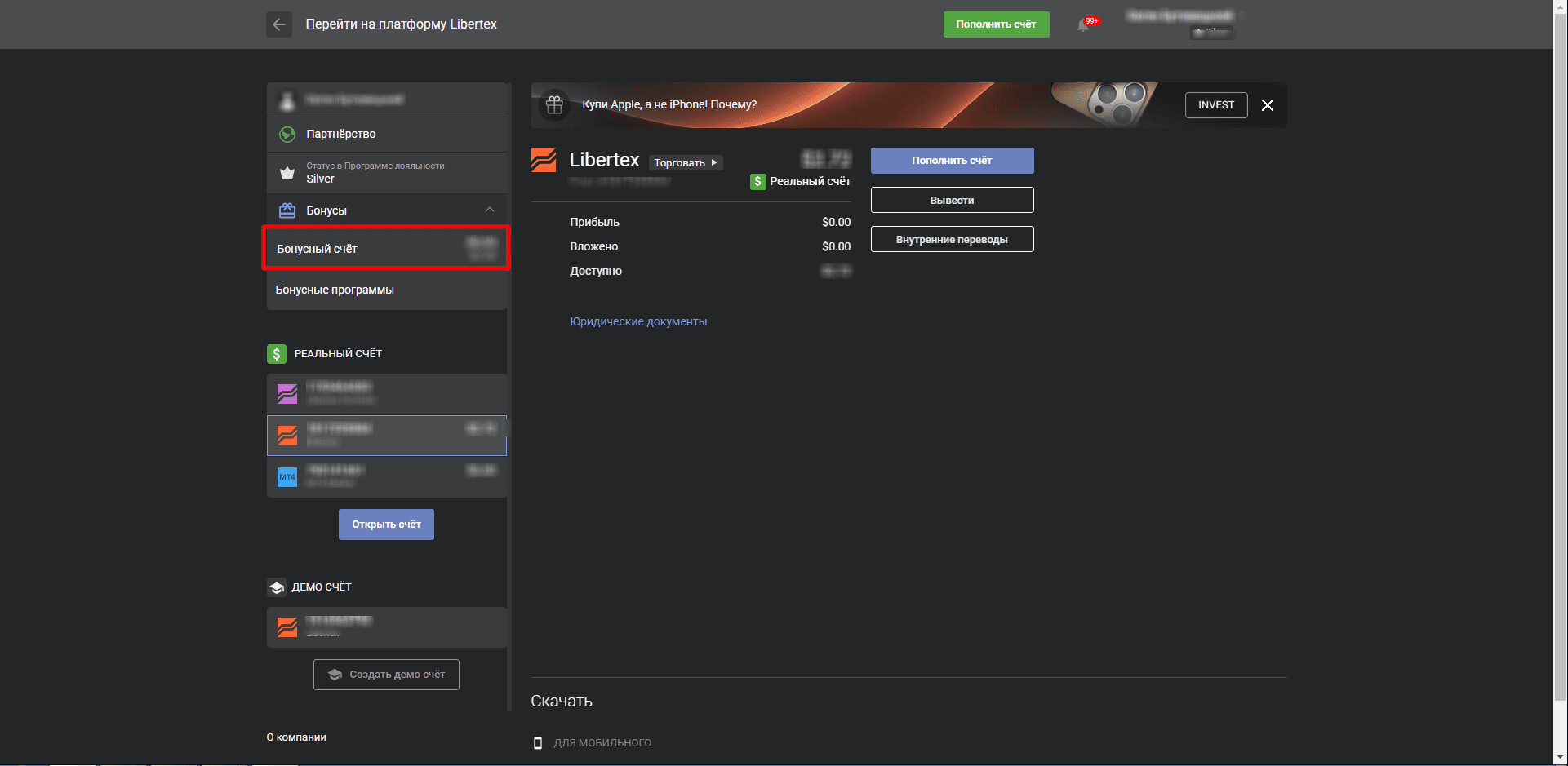Image resolution: width=1568 pixels, height=766 pixels.
Task: Click the gift icon in the promo banner
Action: click(554, 104)
